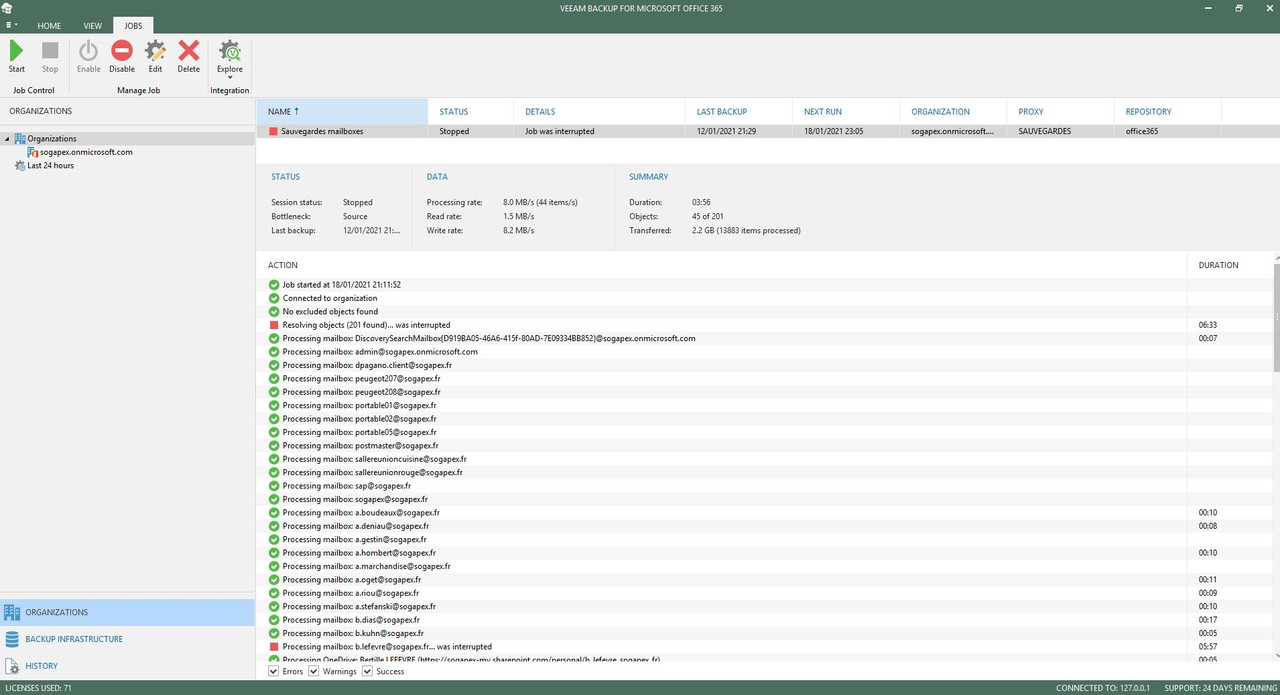Select Last 24 hours tree node
This screenshot has width=1280, height=695.
click(50, 166)
